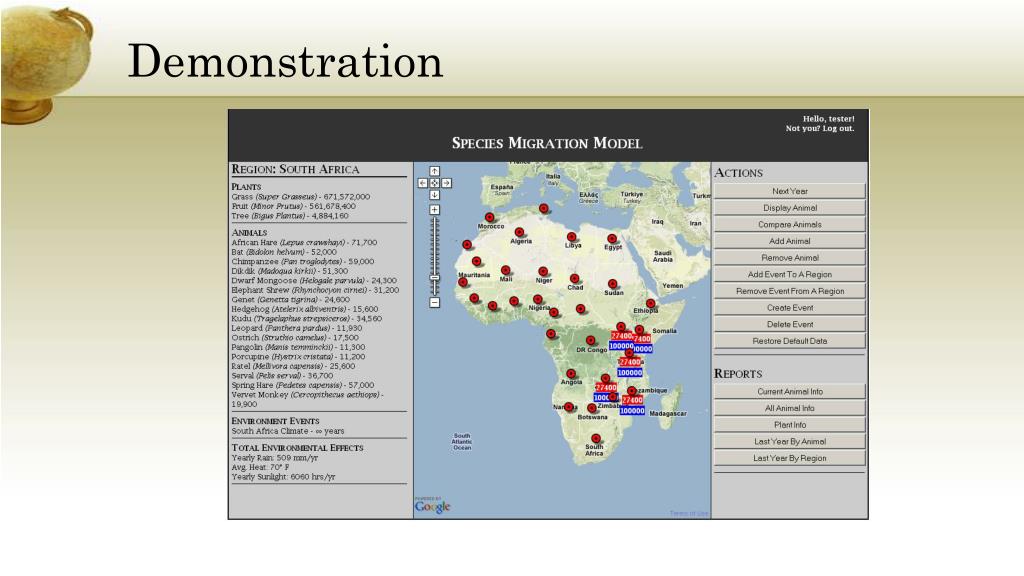
Task: Click the Species Migration Model title
Action: (x=547, y=143)
